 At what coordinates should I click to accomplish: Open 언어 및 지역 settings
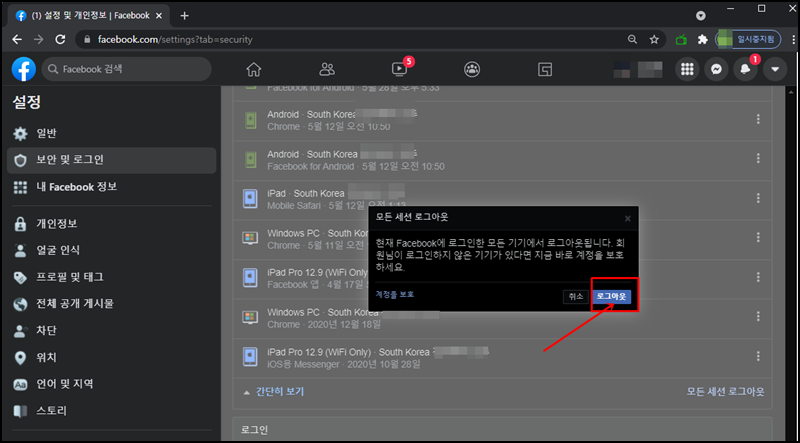tap(112, 384)
